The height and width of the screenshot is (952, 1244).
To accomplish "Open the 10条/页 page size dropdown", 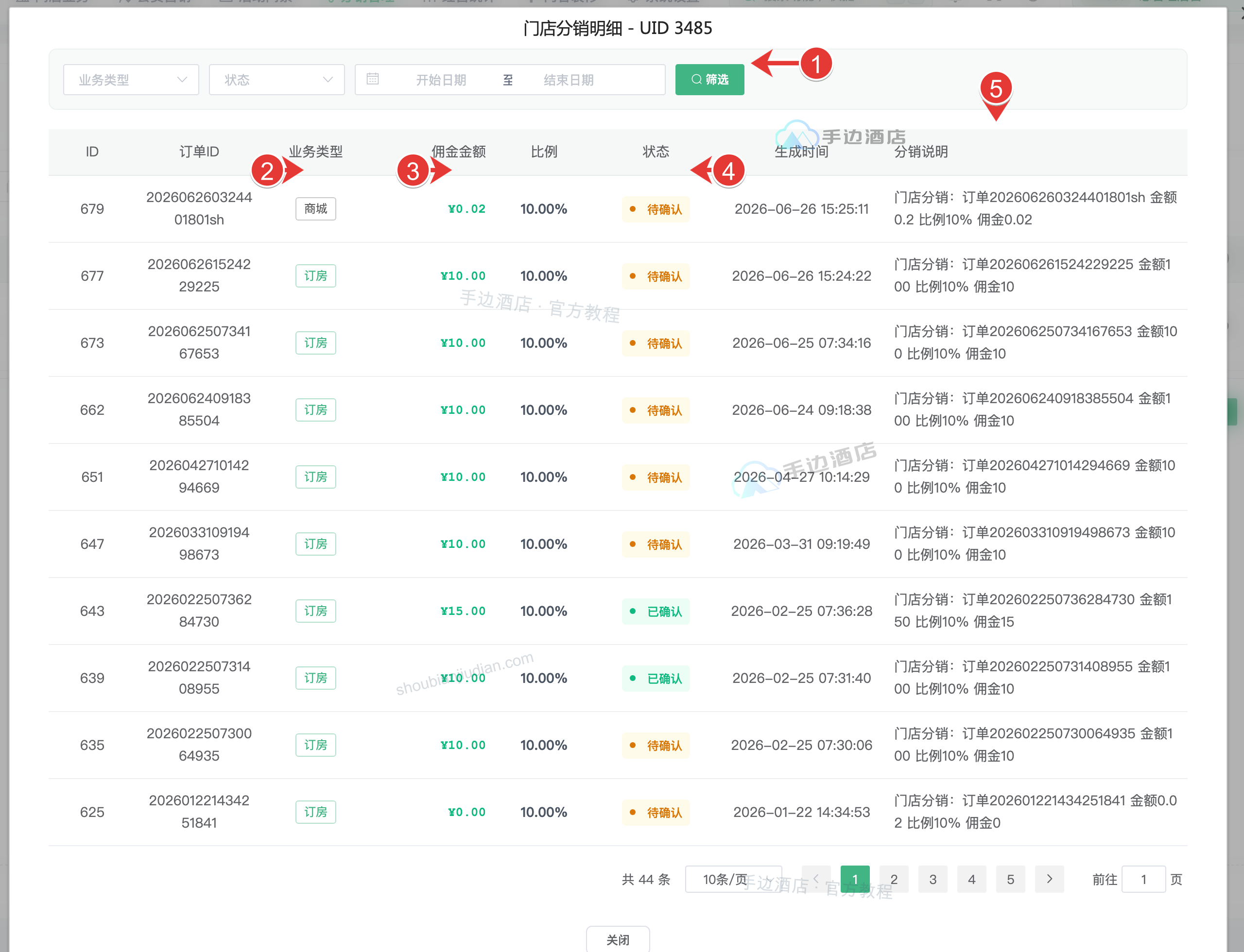I will pos(733,879).
